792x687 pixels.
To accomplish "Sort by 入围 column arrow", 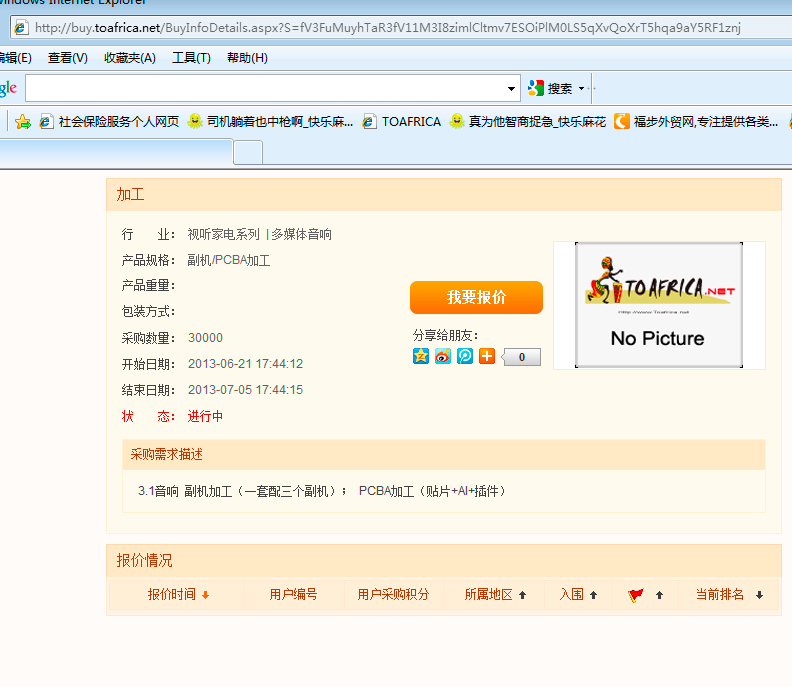I will 593,595.
